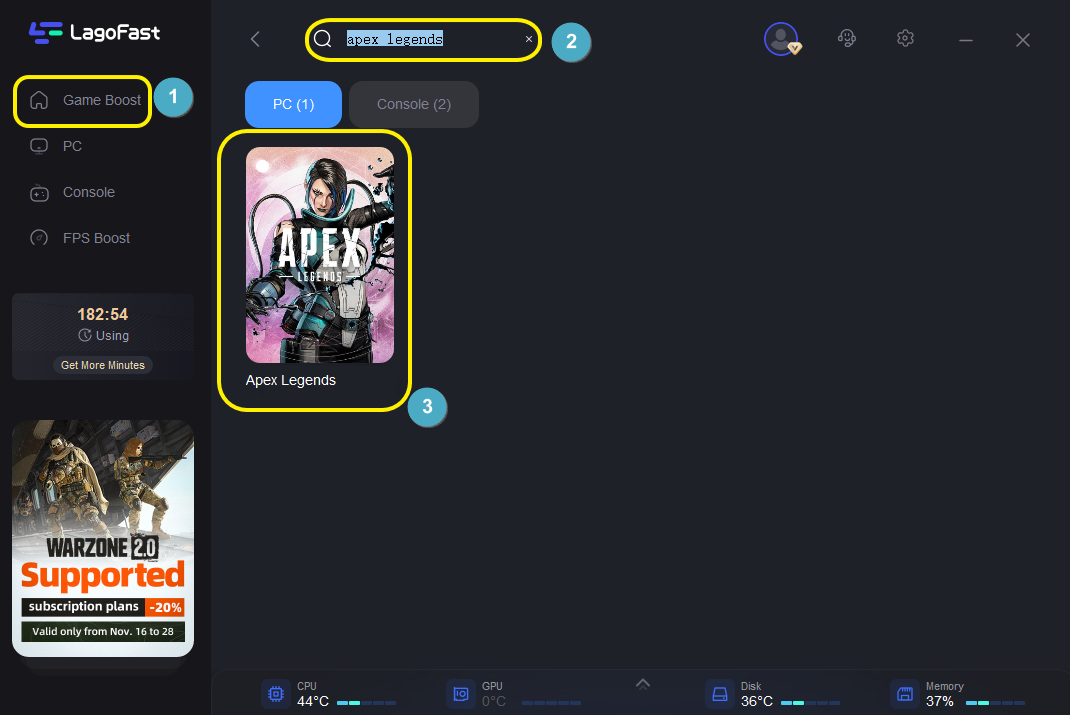Click the Game Boost home icon
Image resolution: width=1070 pixels, height=715 pixels.
[39, 100]
